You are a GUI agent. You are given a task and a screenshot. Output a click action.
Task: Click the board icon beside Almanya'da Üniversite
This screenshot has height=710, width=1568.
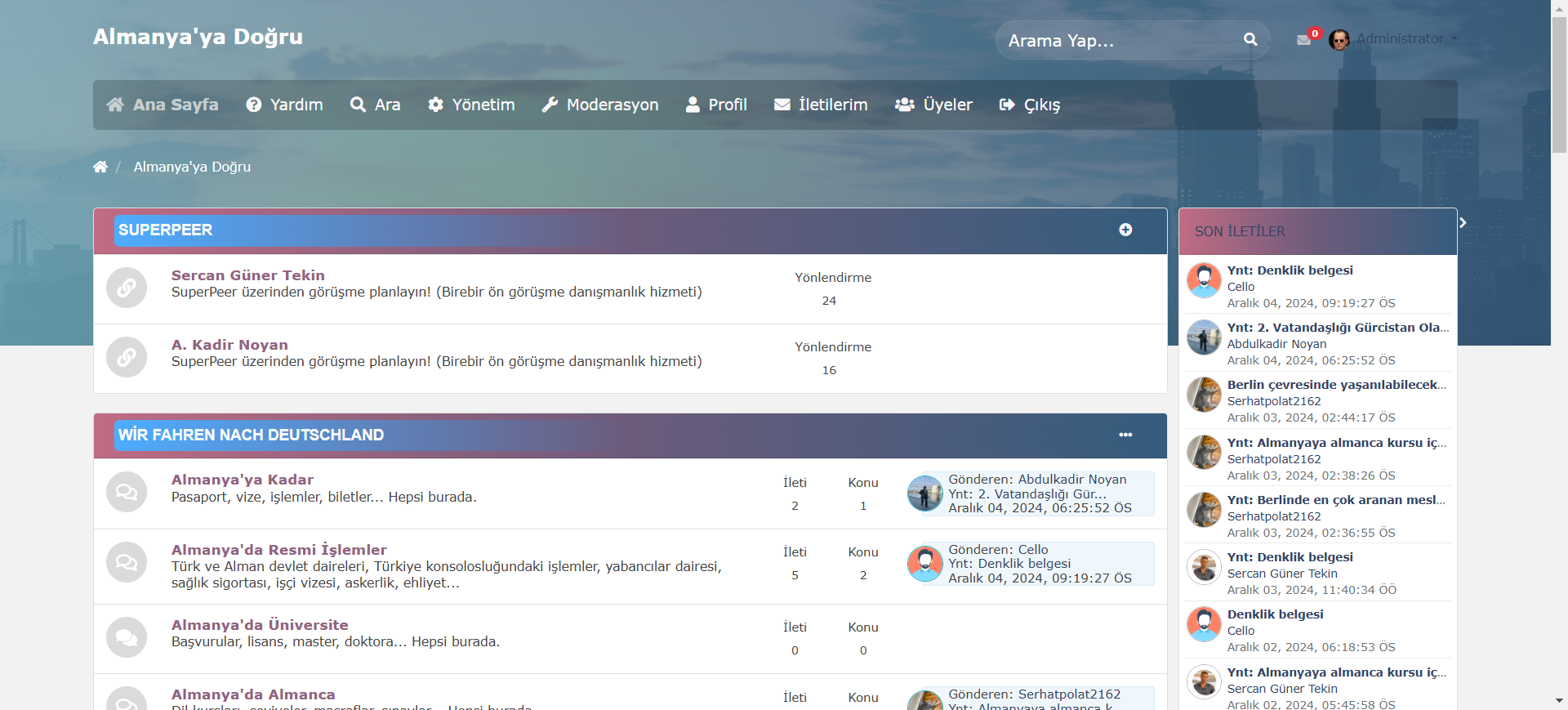tap(127, 637)
